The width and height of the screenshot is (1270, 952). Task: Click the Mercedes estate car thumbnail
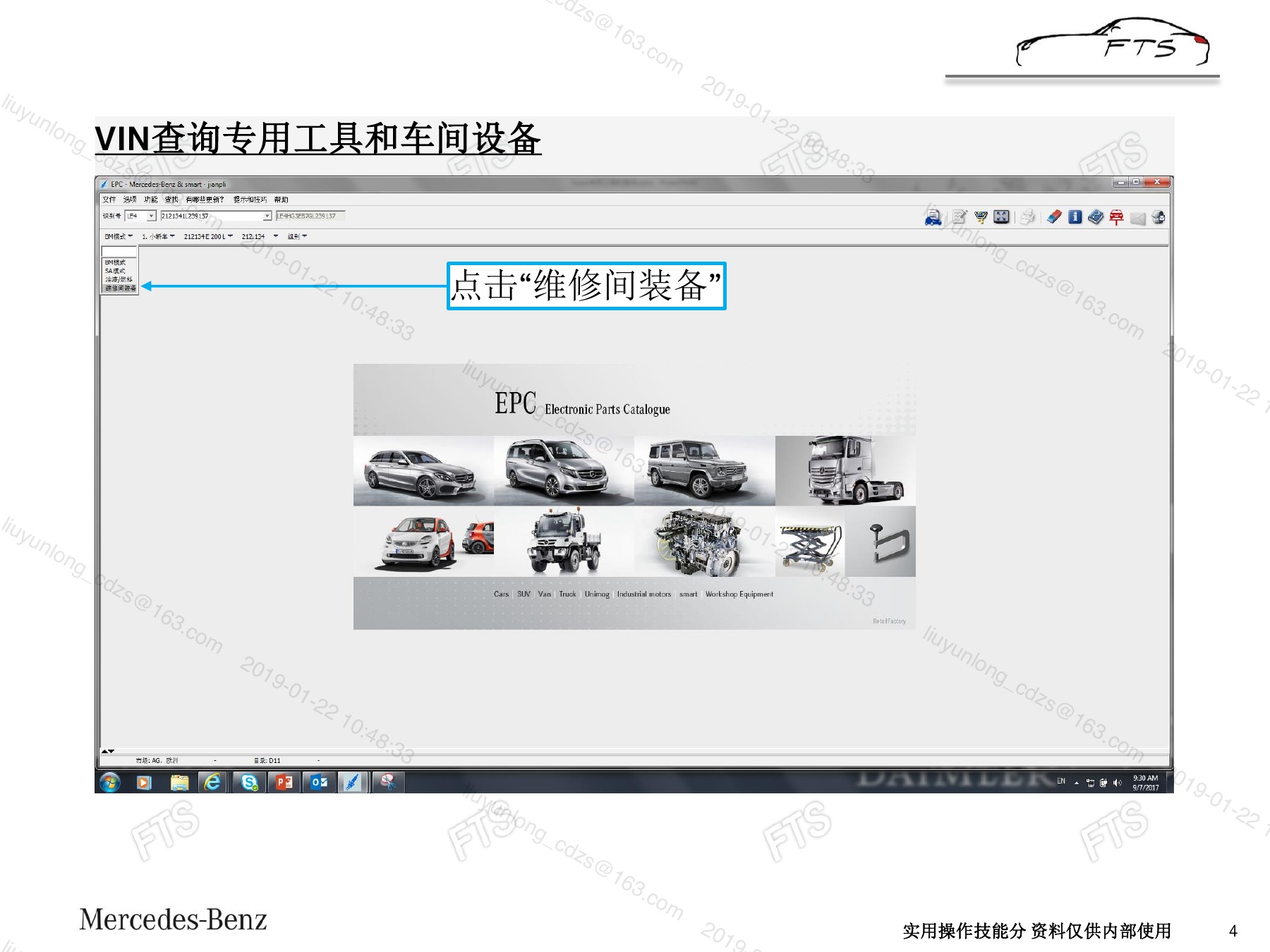click(423, 470)
